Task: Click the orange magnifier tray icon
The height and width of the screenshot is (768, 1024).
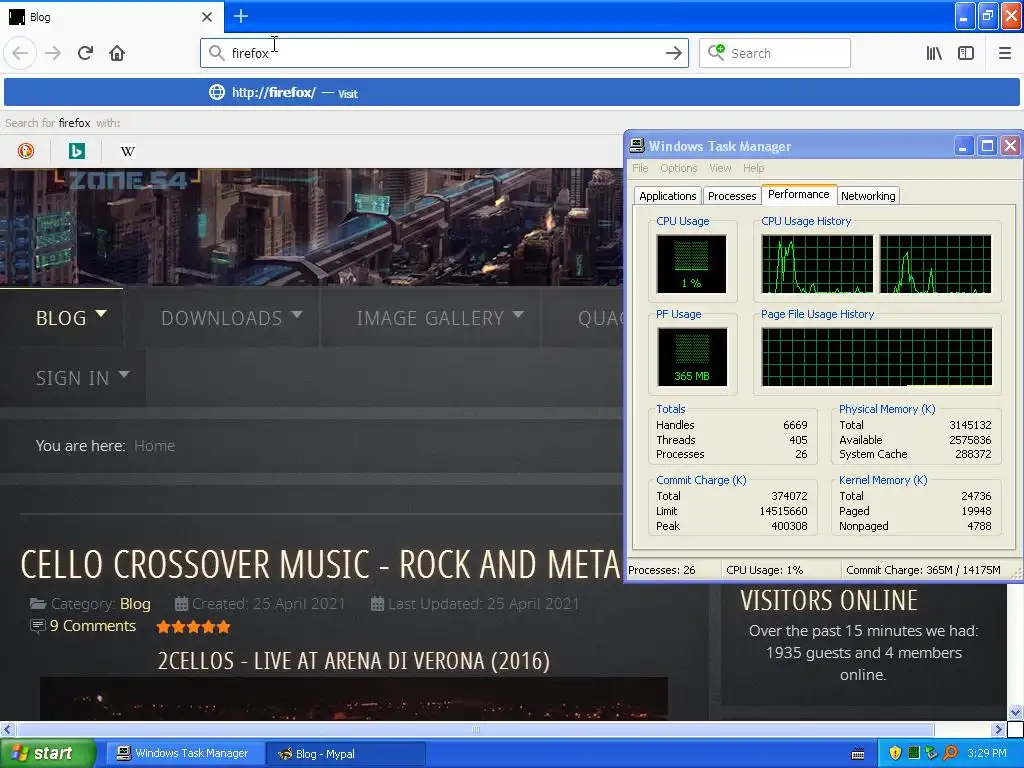Action: 950,753
